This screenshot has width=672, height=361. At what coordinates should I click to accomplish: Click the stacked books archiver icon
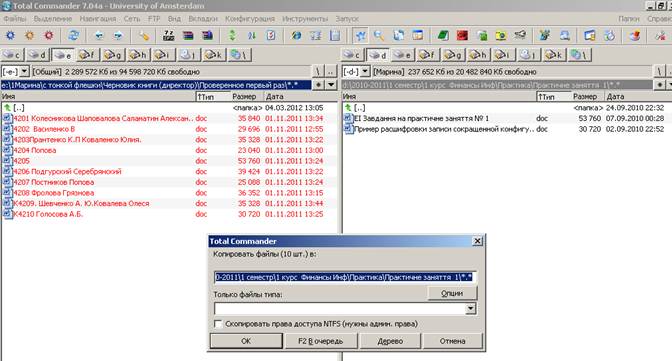coord(188,36)
